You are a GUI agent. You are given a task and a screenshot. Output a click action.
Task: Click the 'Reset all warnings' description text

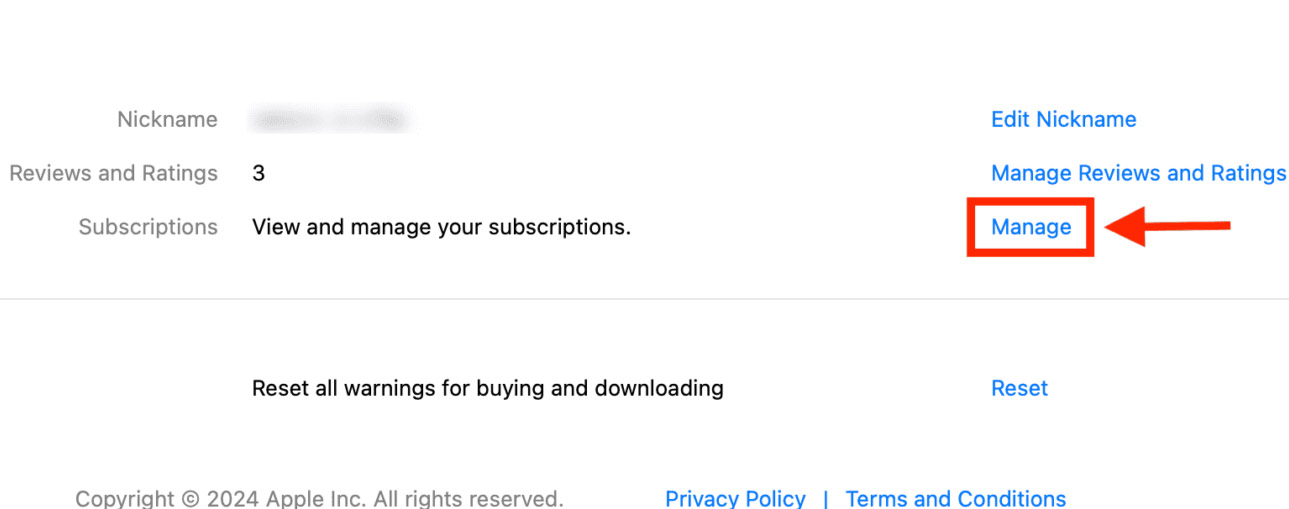[x=487, y=389]
